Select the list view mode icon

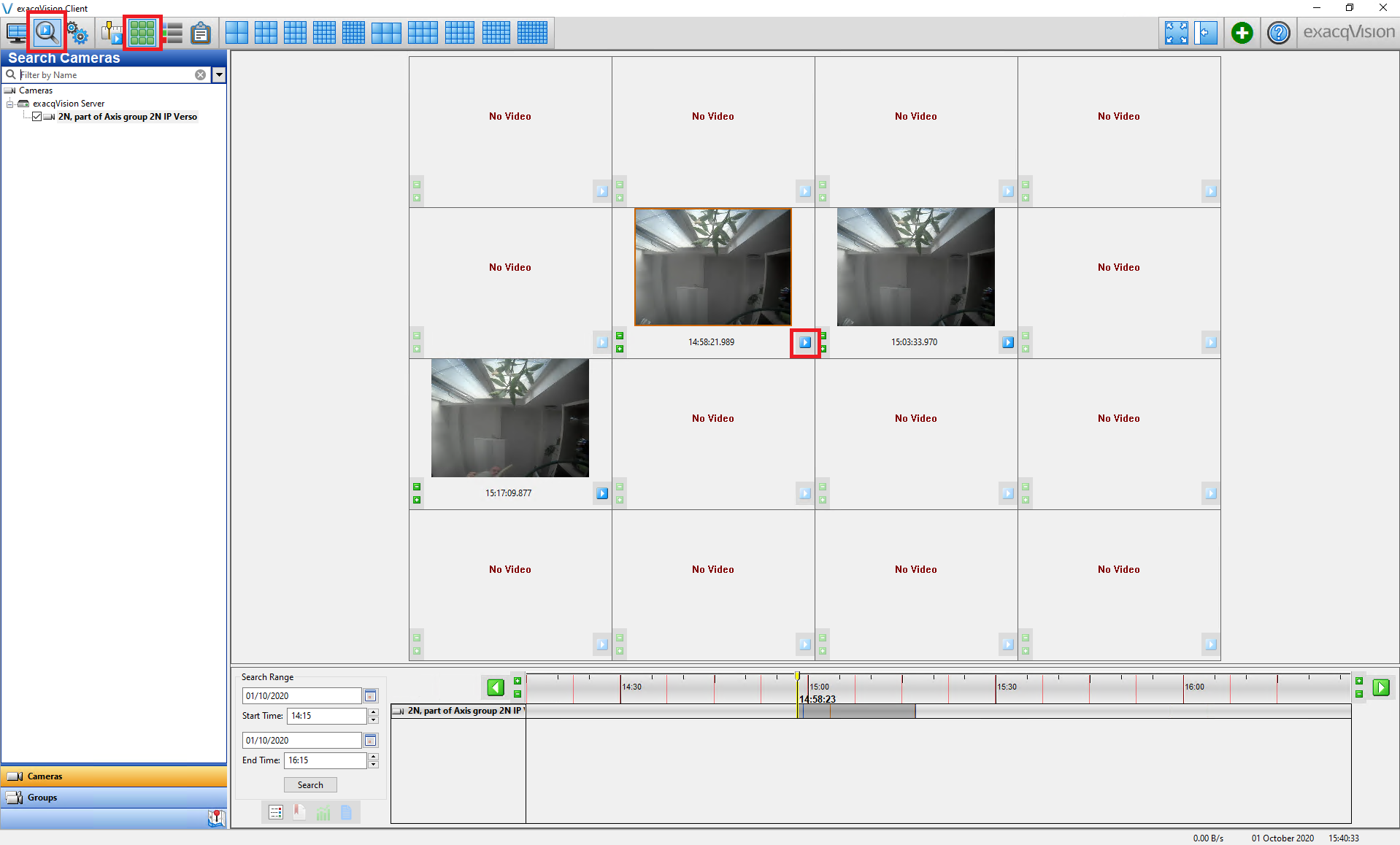pyautogui.click(x=173, y=33)
